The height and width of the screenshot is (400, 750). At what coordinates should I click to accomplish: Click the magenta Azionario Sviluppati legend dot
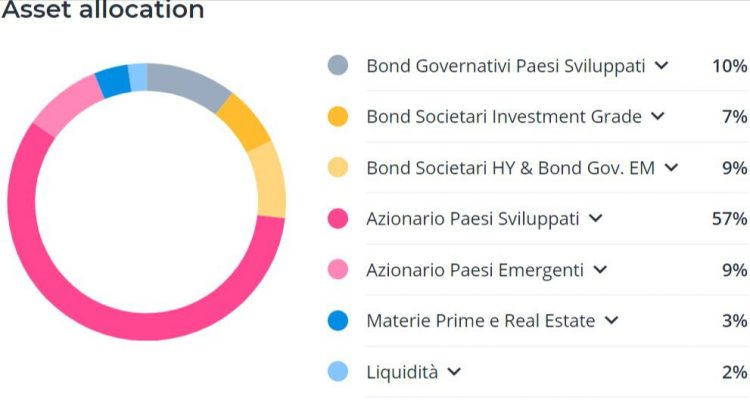tap(338, 219)
